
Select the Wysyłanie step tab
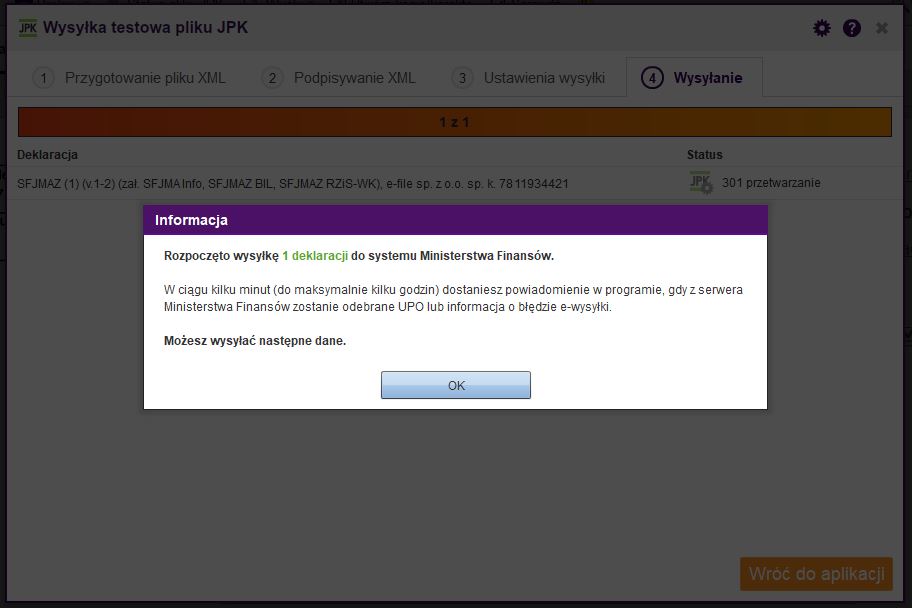694,77
